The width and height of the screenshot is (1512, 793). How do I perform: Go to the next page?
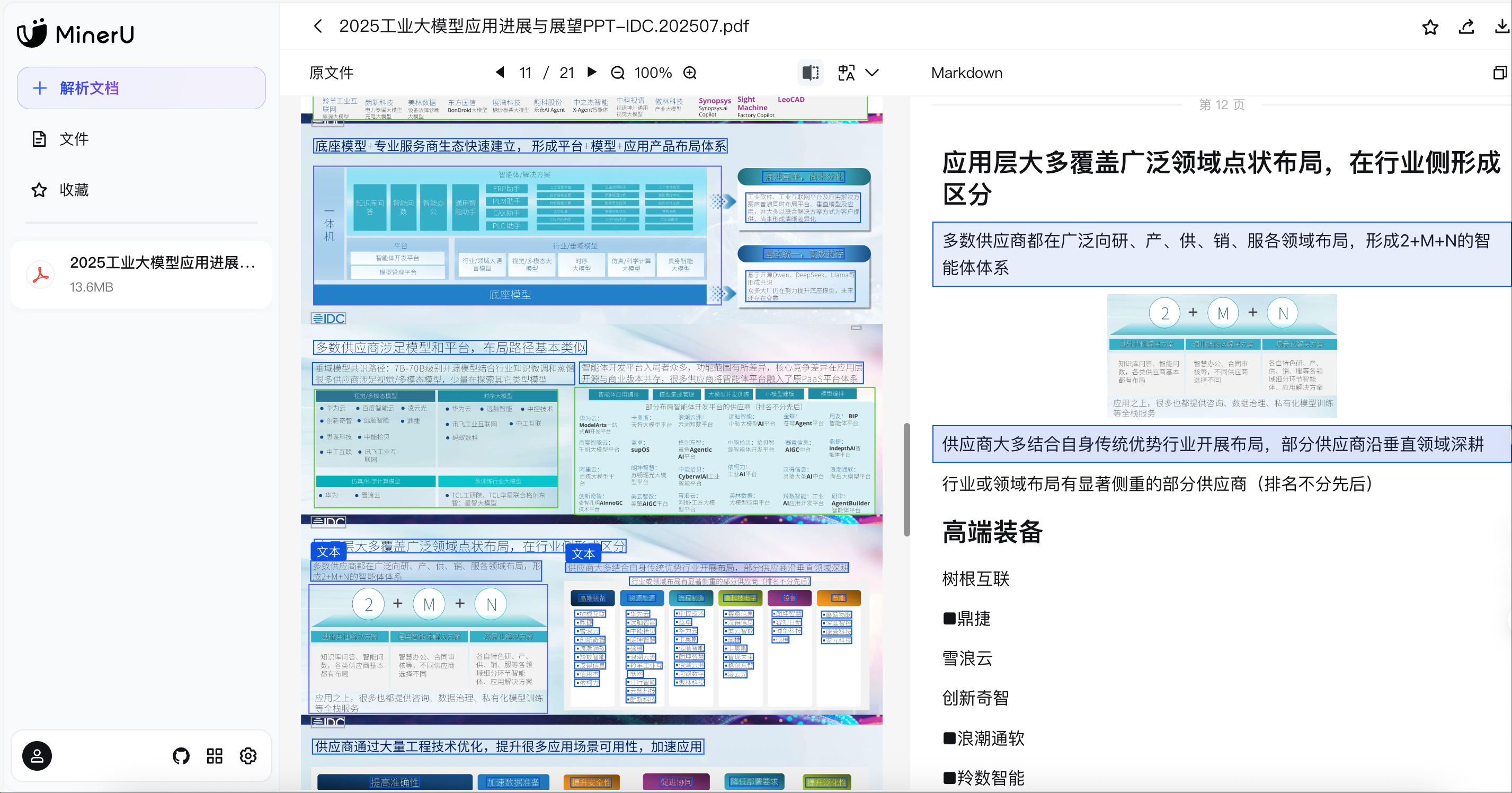point(592,72)
